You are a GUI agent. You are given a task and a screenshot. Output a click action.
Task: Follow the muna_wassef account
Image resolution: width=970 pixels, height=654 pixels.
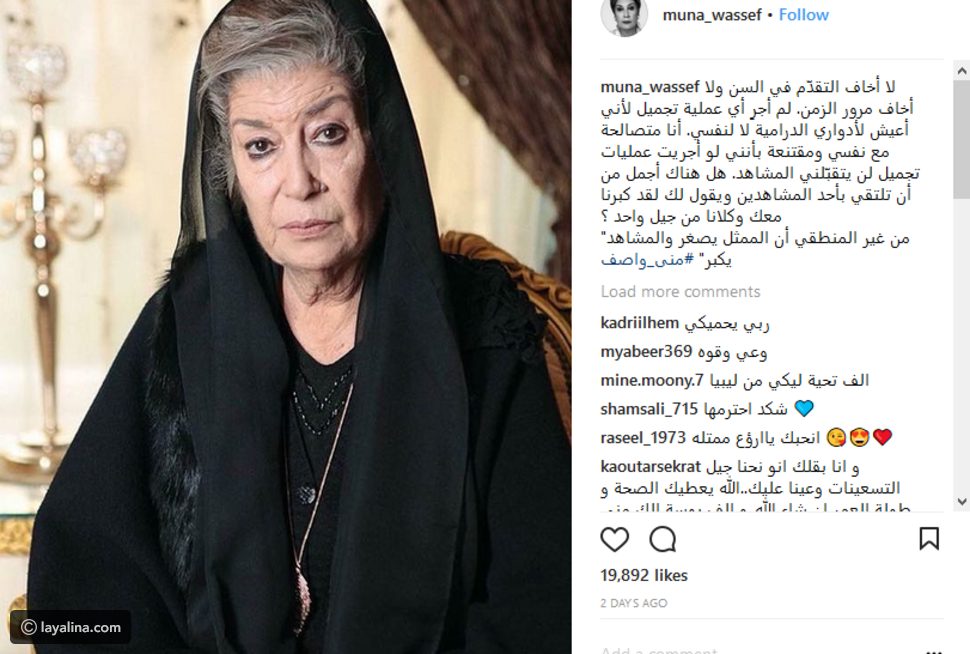[804, 15]
